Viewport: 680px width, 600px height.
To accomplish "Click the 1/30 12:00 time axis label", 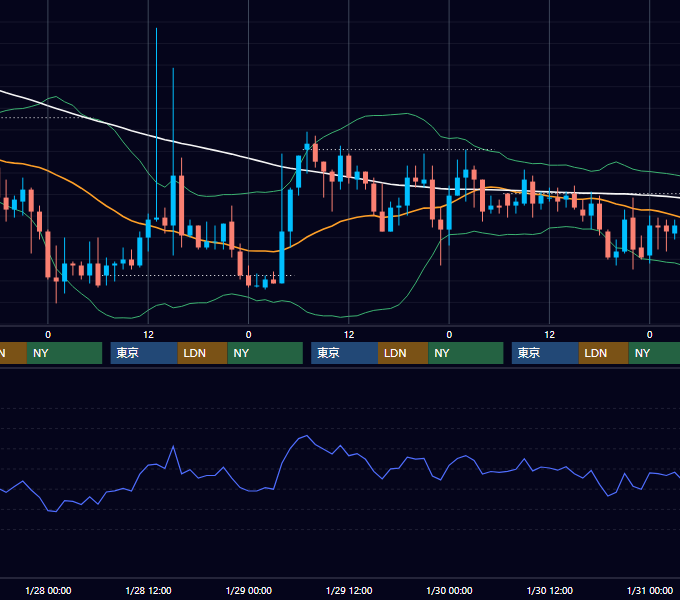I will click(x=549, y=590).
